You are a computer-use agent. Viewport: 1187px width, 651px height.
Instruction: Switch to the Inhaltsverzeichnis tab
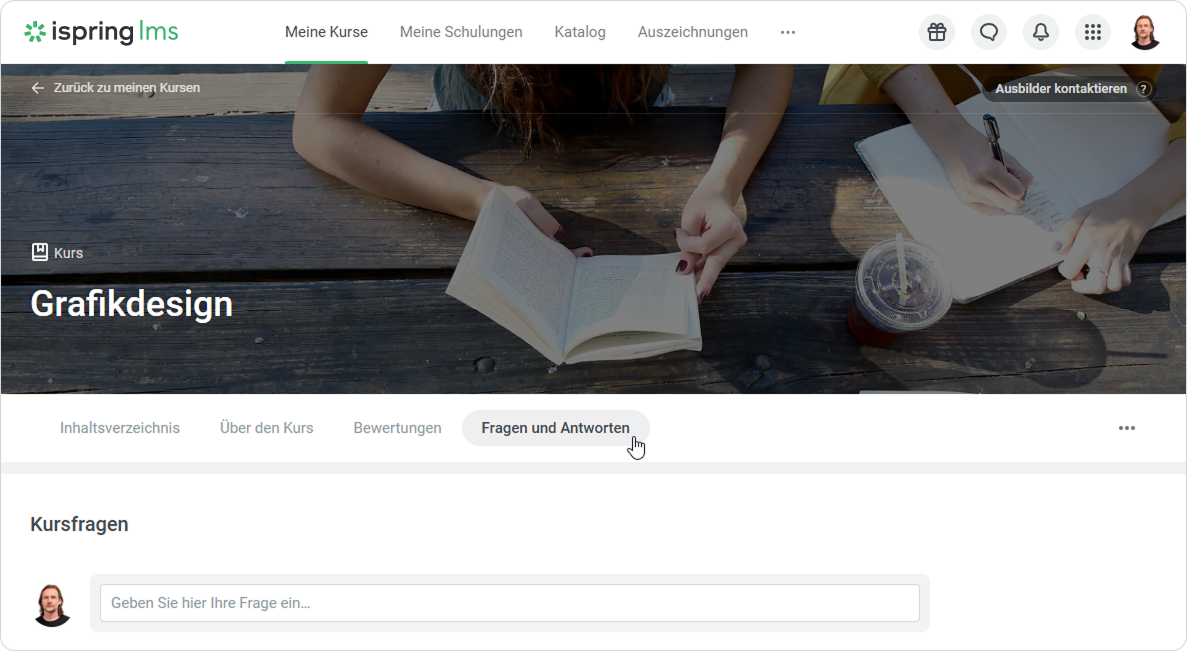point(120,428)
